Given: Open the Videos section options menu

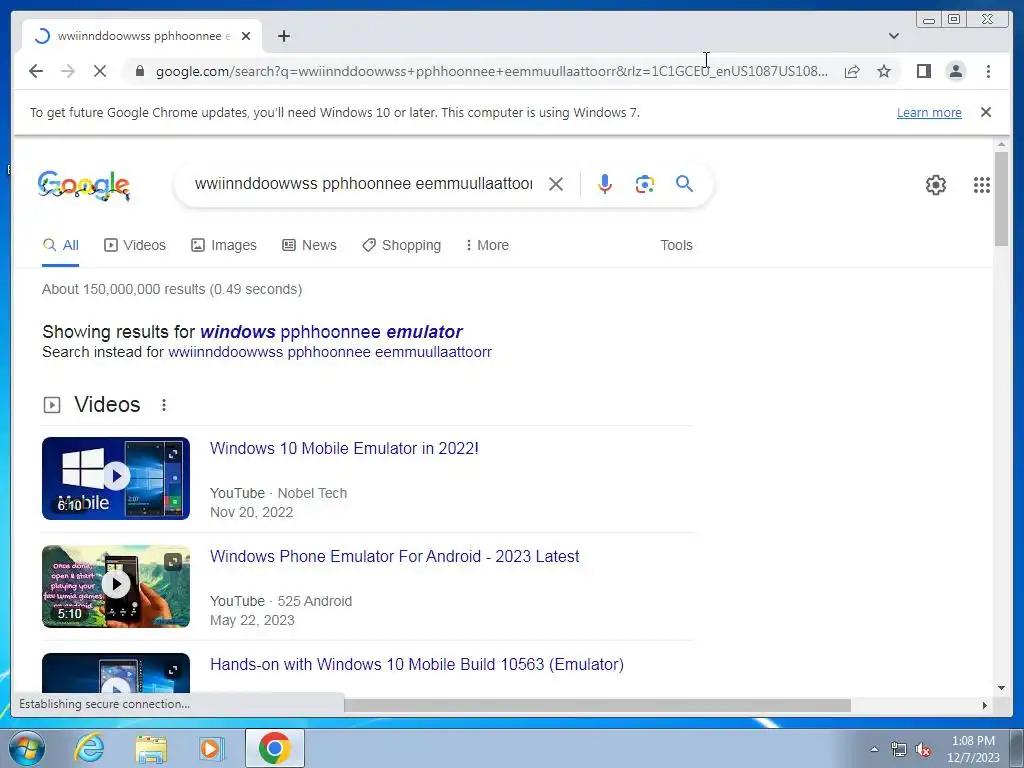Looking at the screenshot, I should 164,405.
